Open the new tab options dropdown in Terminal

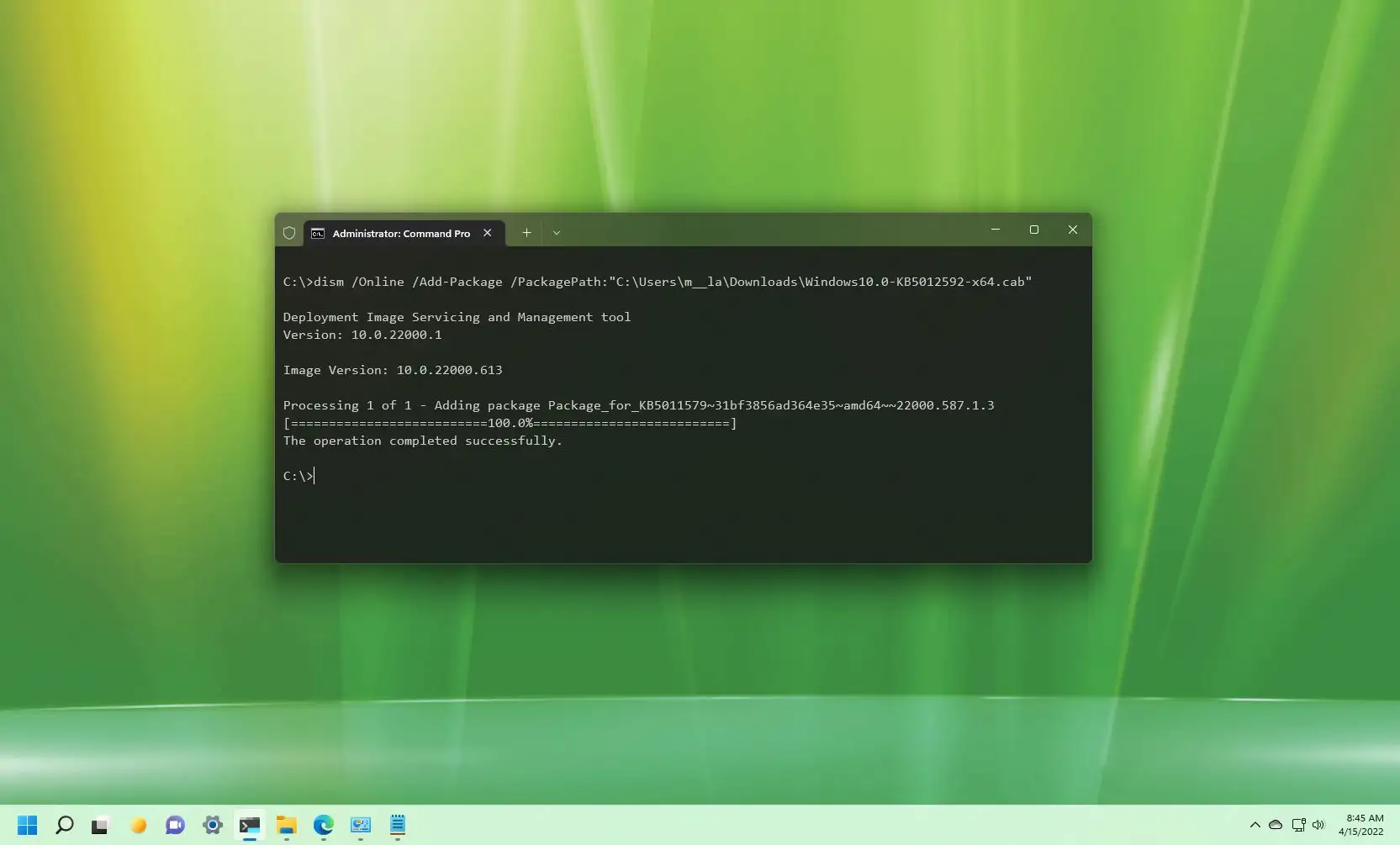click(557, 233)
